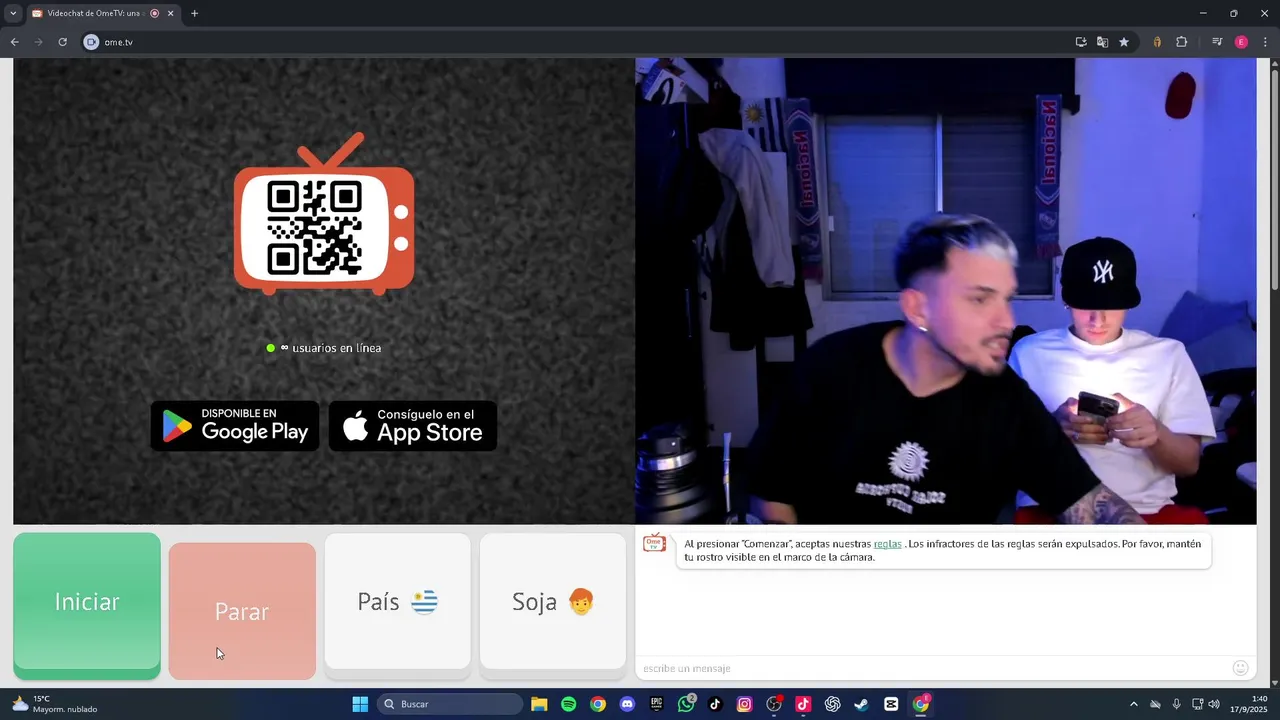Open Instagram from the taskbar
This screenshot has width=1280, height=720.
[x=744, y=704]
